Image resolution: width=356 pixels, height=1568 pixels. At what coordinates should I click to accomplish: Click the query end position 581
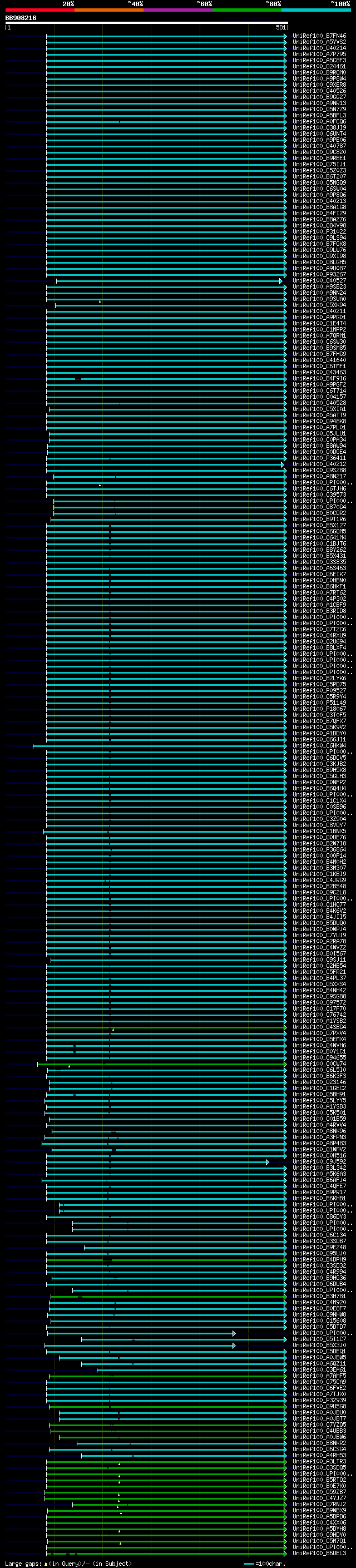281,27
